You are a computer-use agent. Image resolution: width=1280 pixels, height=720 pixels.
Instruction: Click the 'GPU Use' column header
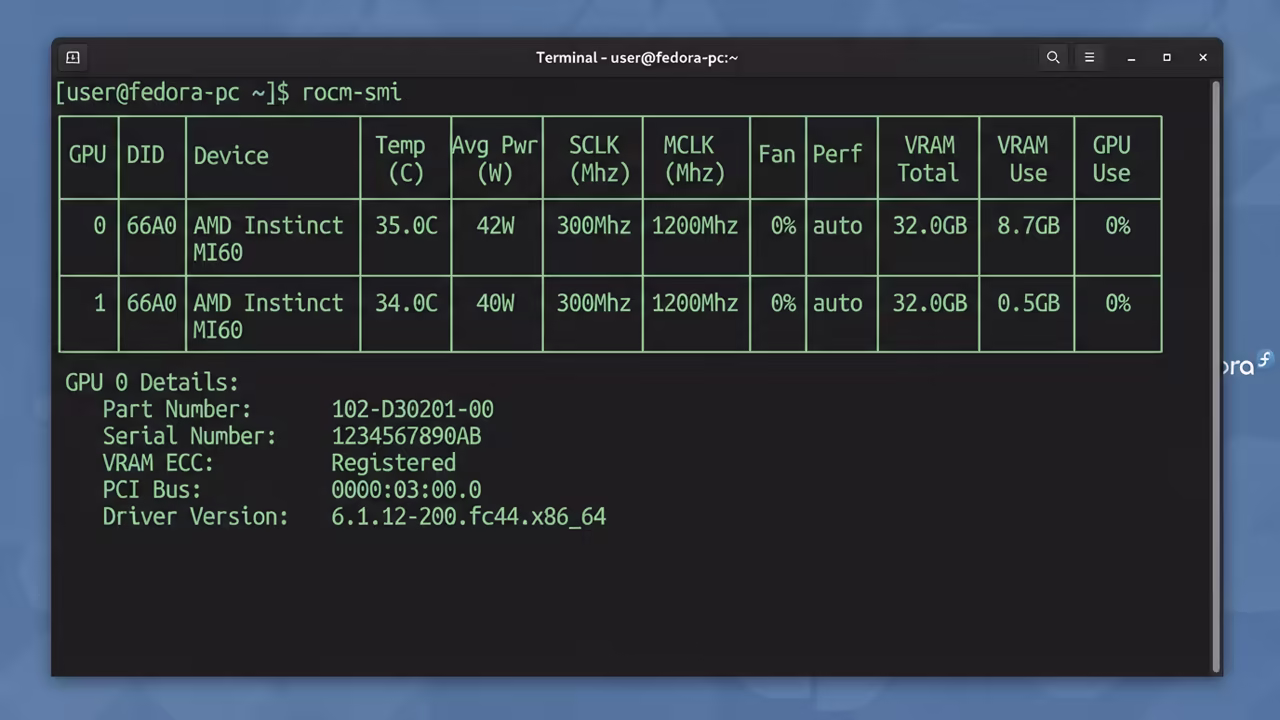pos(1111,159)
